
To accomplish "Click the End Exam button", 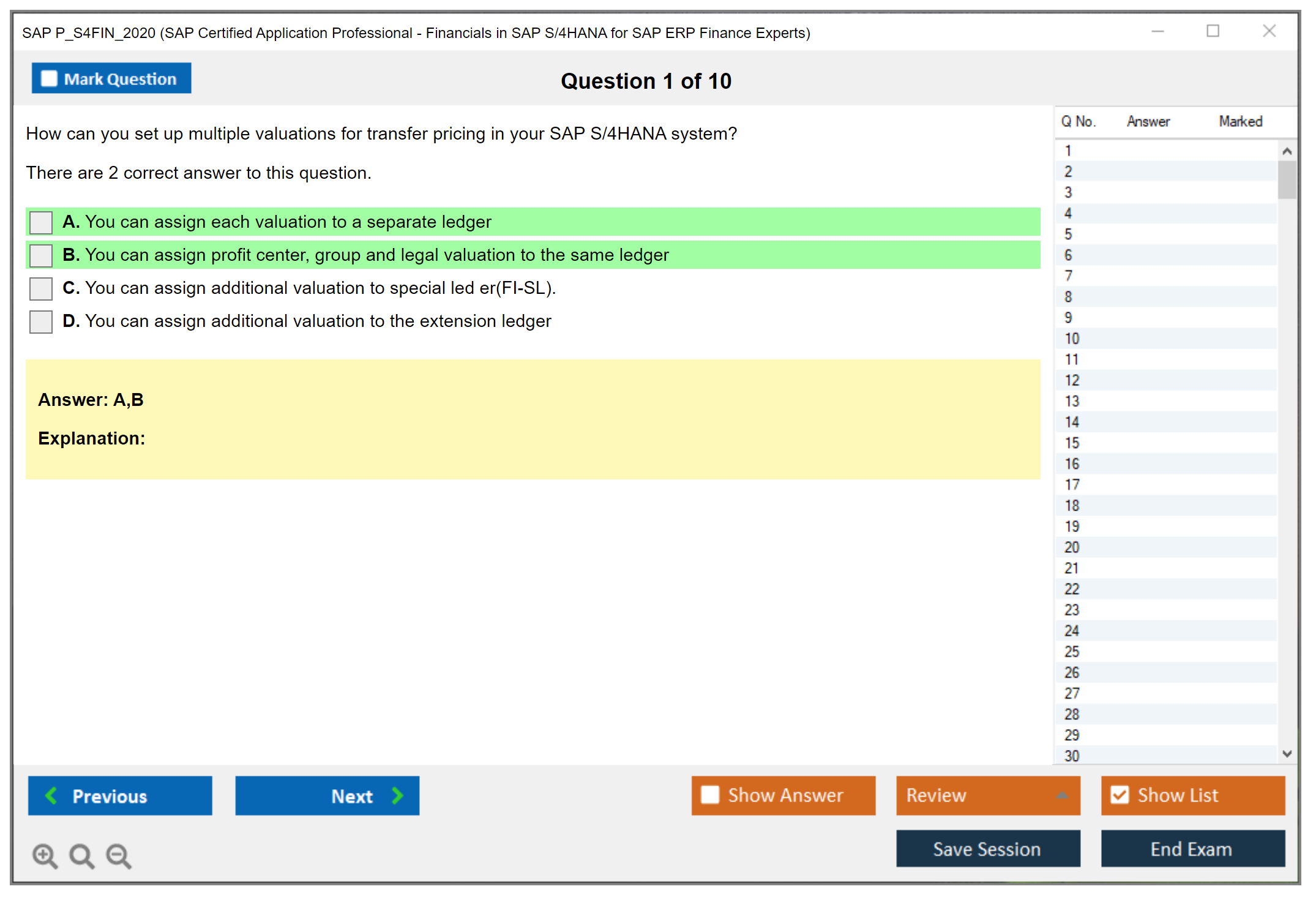I will 1192,849.
